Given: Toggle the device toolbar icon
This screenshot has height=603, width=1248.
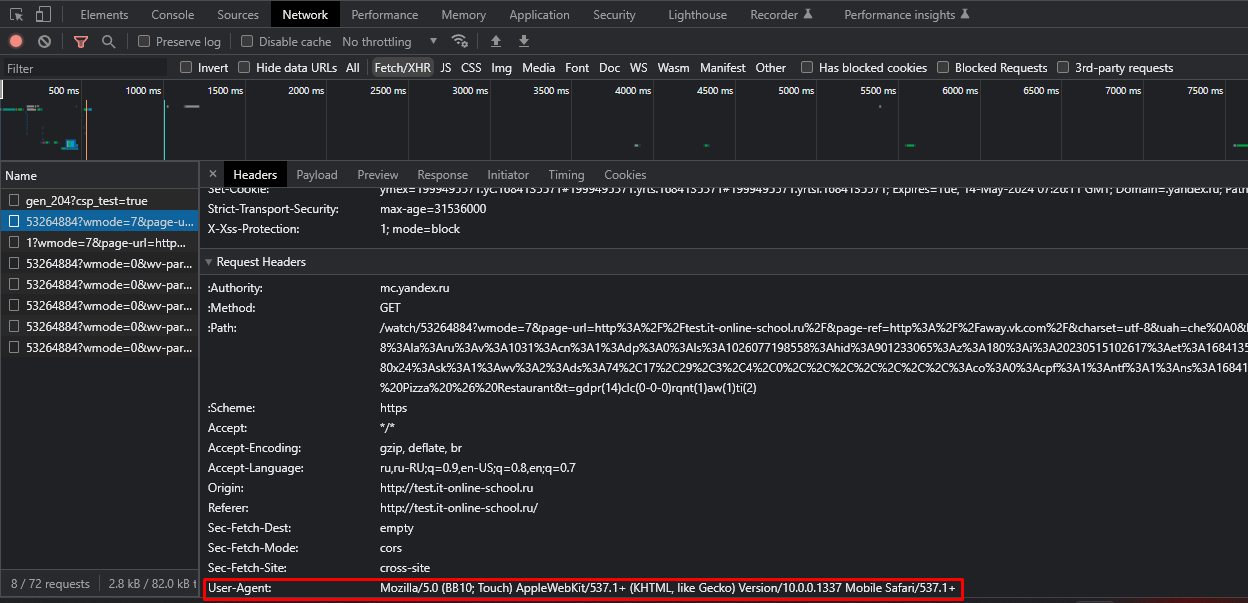Looking at the screenshot, I should 43,15.
